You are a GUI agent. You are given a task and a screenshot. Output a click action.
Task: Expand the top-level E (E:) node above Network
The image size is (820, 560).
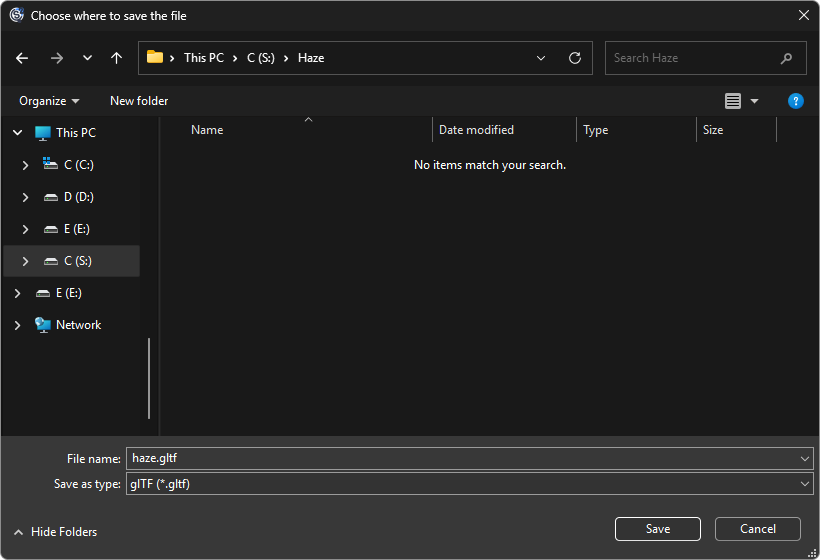pyautogui.click(x=17, y=293)
